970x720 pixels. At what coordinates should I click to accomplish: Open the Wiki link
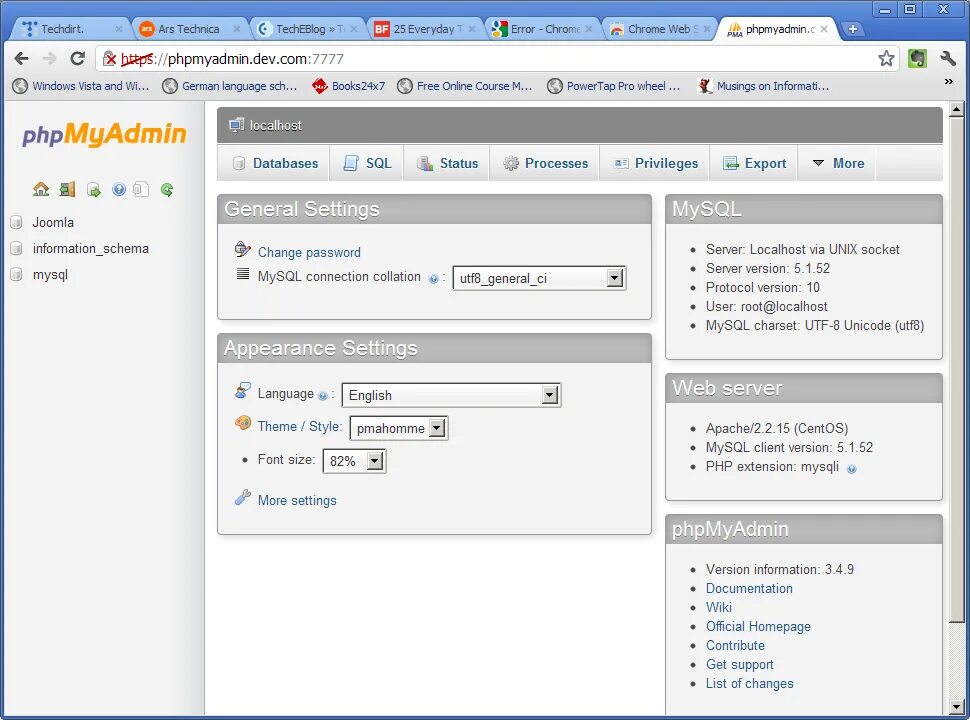click(x=719, y=607)
